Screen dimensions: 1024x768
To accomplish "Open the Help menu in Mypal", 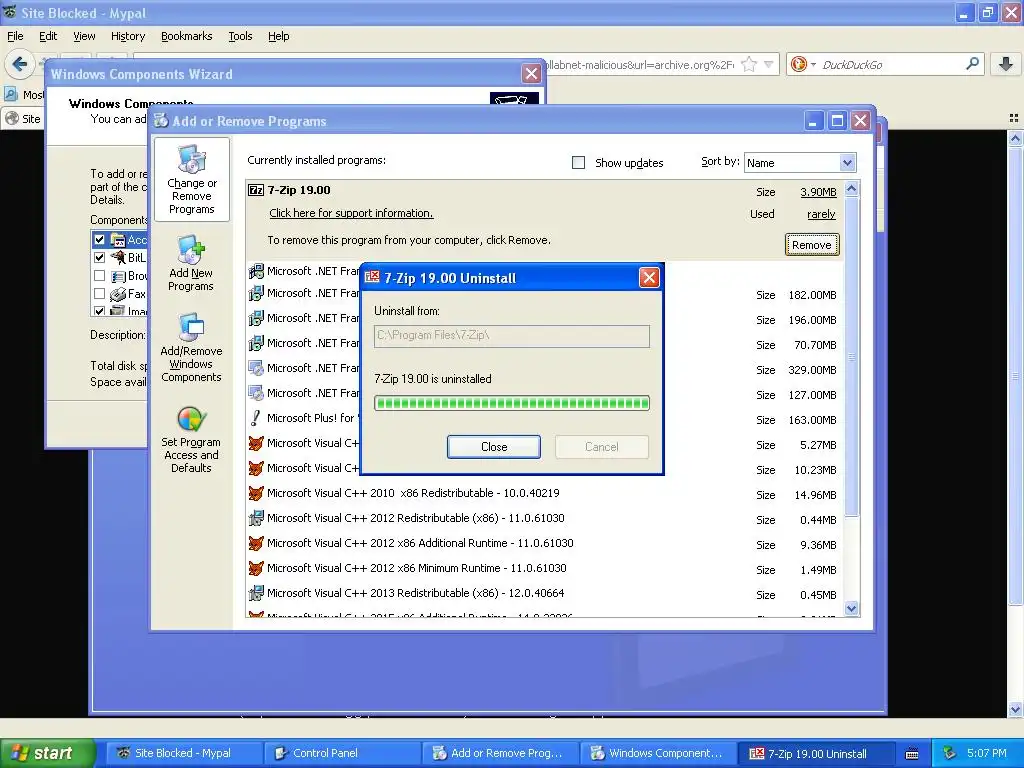I will click(x=278, y=36).
